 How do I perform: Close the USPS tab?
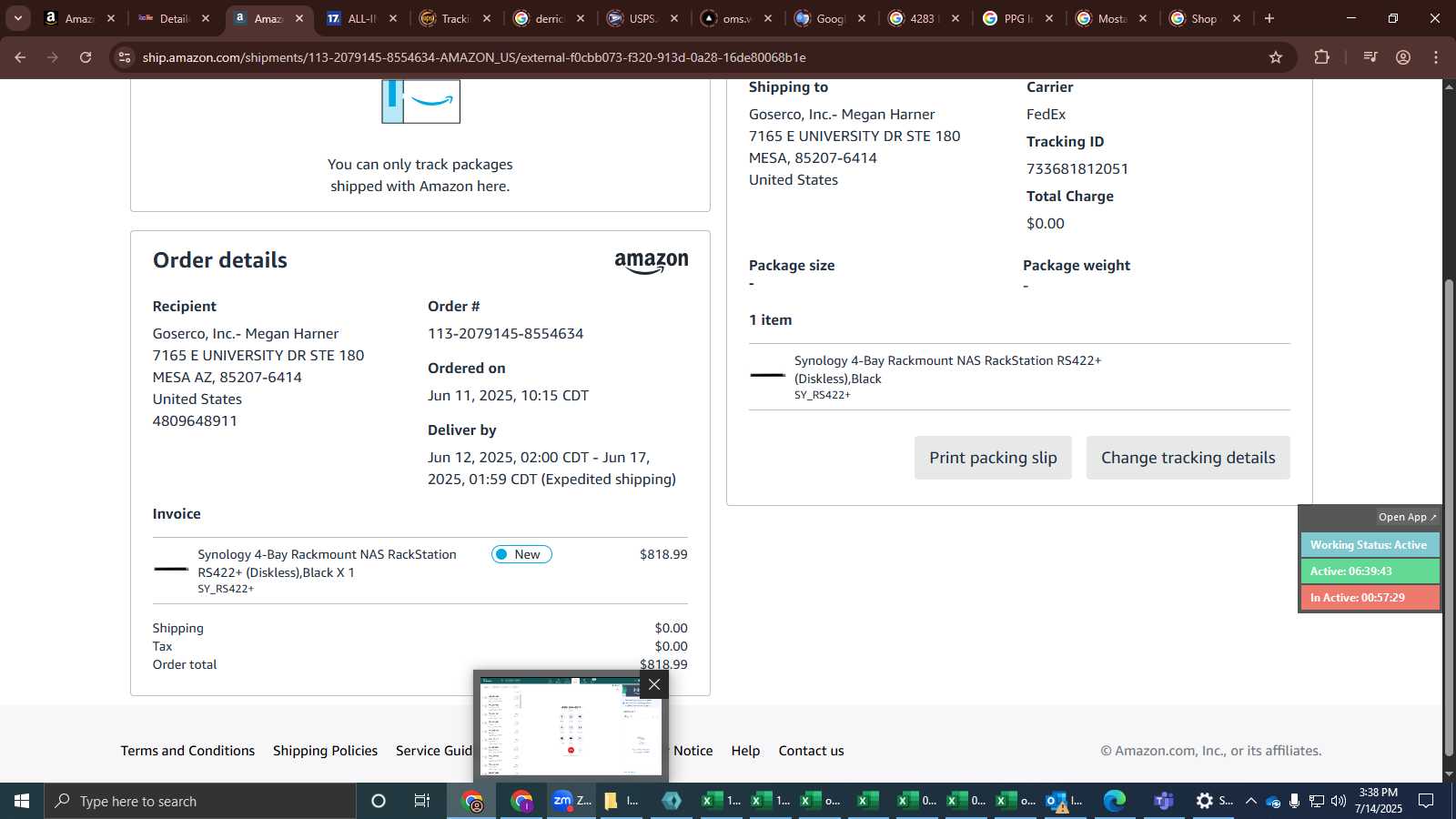coord(674,18)
